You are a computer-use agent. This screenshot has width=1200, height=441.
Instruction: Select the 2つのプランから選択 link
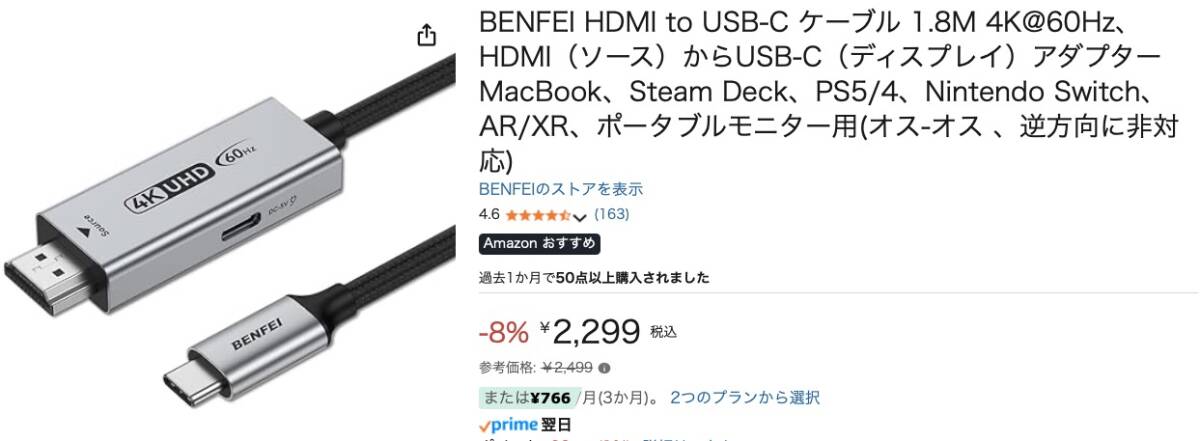745,397
